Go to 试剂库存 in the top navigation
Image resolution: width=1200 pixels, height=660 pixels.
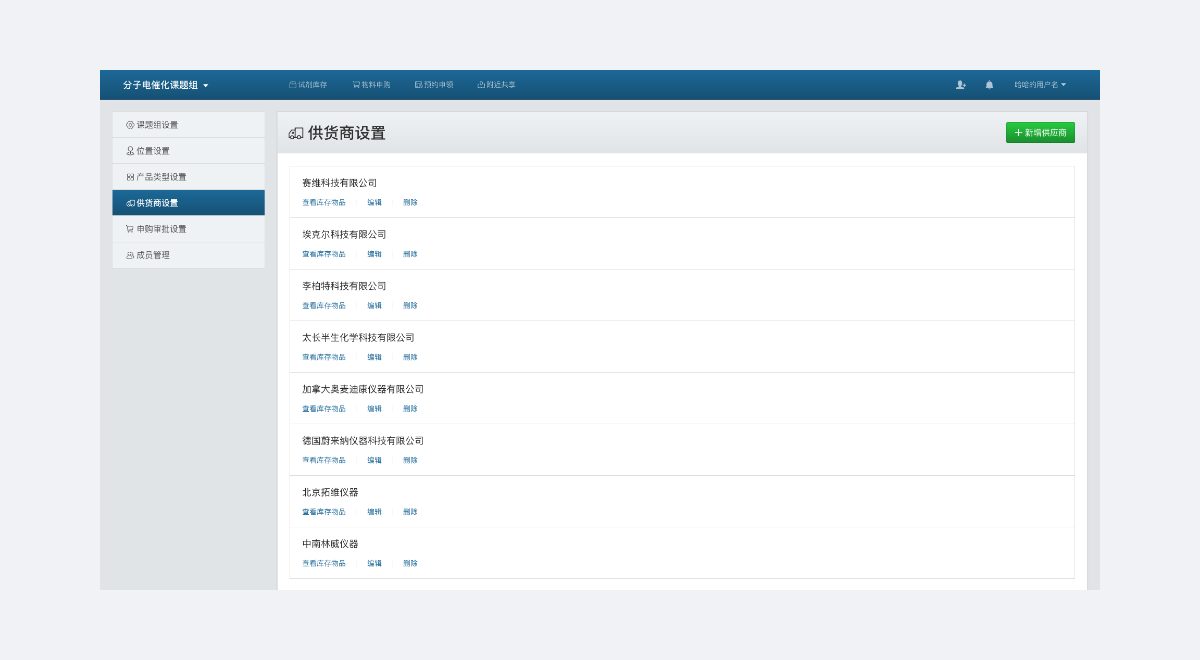[x=308, y=85]
